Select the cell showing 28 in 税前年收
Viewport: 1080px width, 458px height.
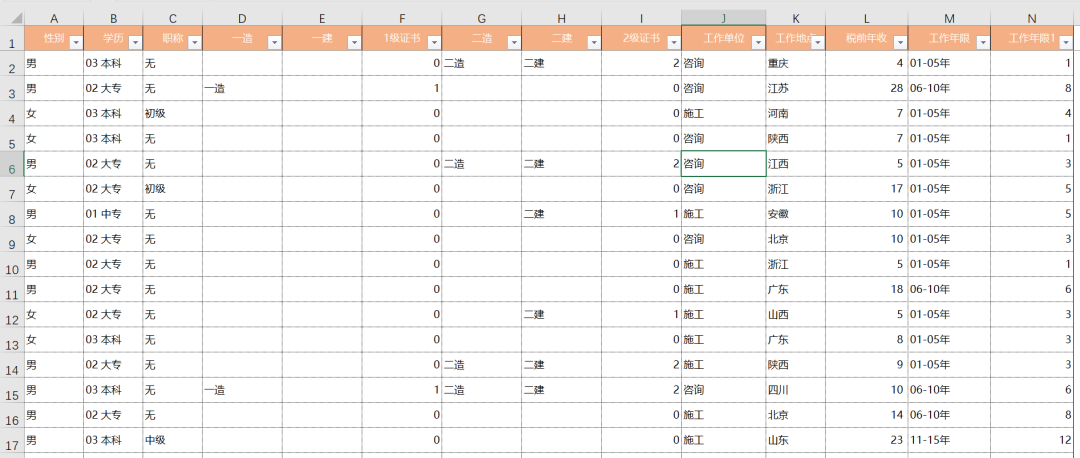click(x=866, y=88)
